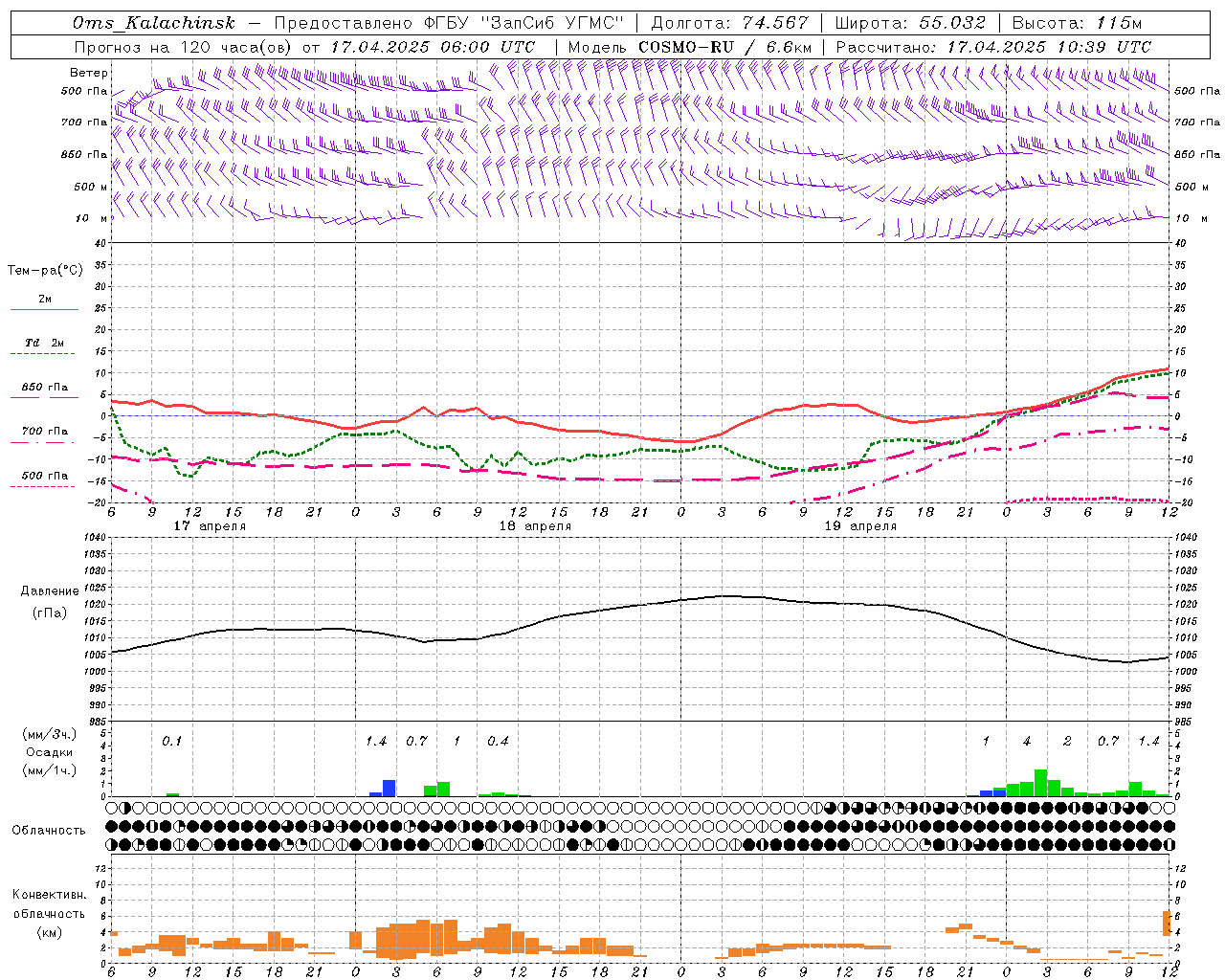Click the "Конвективн." convective cloud label
The height and width of the screenshot is (980, 1225).
coord(49,895)
